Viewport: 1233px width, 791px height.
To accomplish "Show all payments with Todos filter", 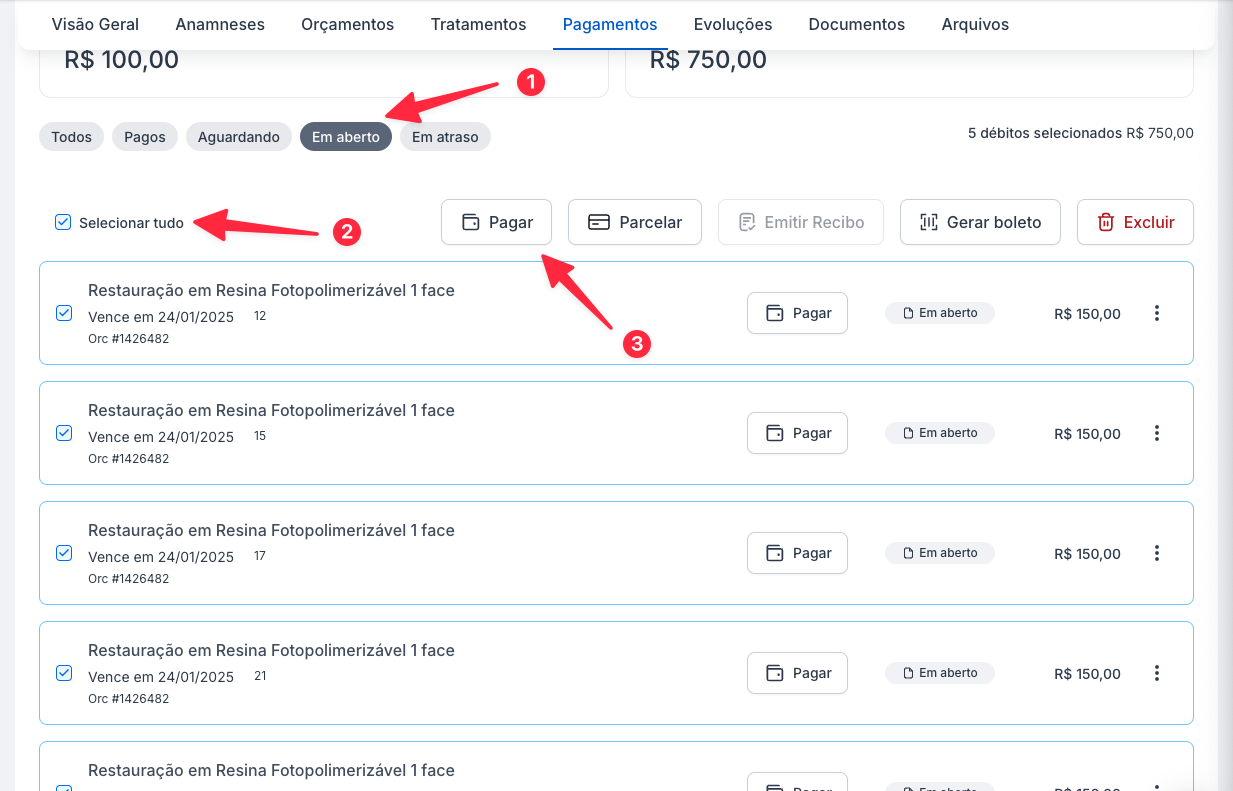I will (x=71, y=137).
